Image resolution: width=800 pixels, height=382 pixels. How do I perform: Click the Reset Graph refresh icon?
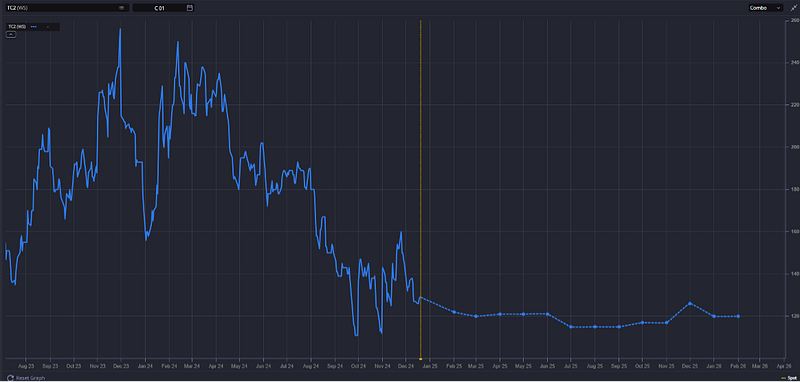10,378
